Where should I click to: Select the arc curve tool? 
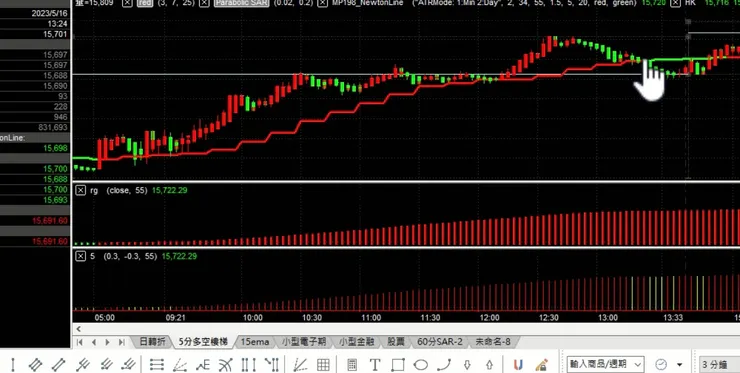point(444,365)
